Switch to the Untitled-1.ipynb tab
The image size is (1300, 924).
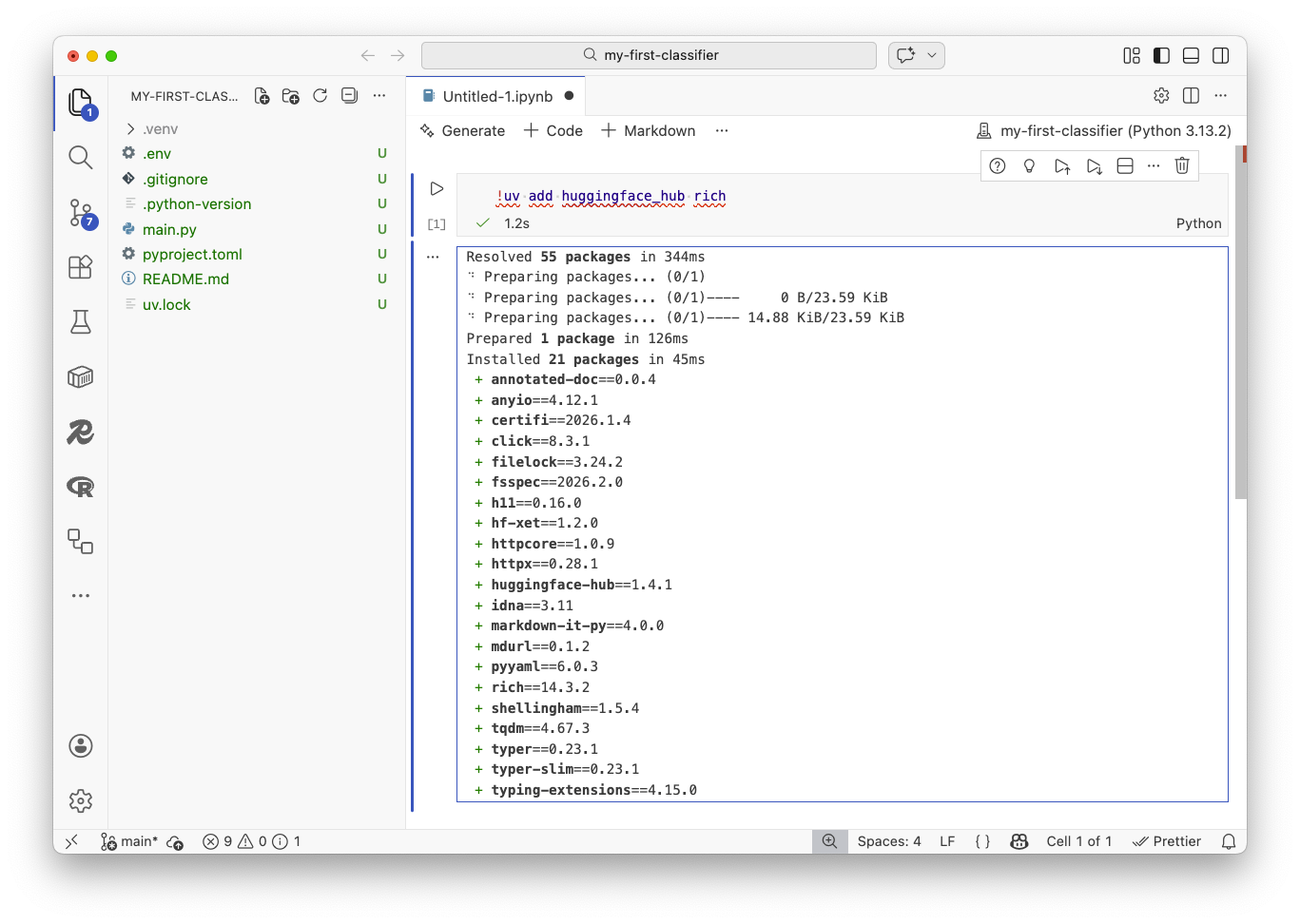(x=495, y=95)
